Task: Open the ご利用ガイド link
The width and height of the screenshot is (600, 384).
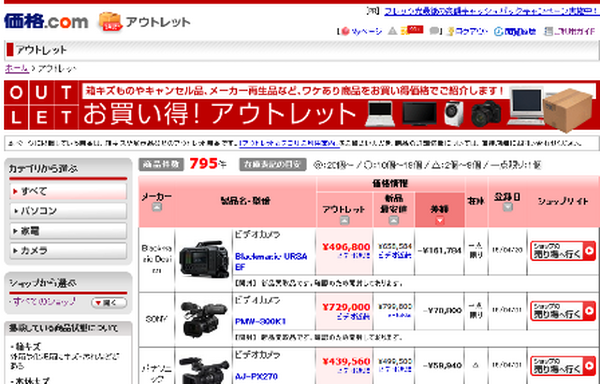Action: [x=569, y=31]
